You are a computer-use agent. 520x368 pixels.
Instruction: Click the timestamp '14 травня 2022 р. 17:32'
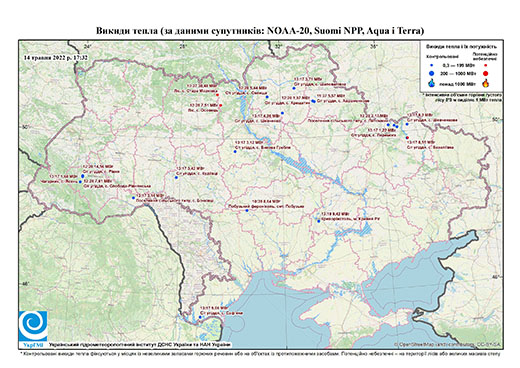56,57
